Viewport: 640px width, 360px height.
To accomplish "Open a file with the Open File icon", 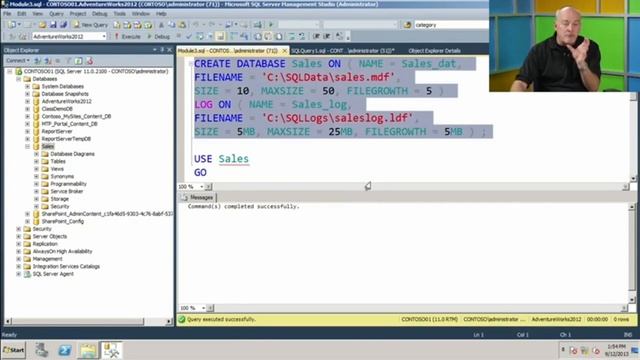I will click(x=42, y=25).
